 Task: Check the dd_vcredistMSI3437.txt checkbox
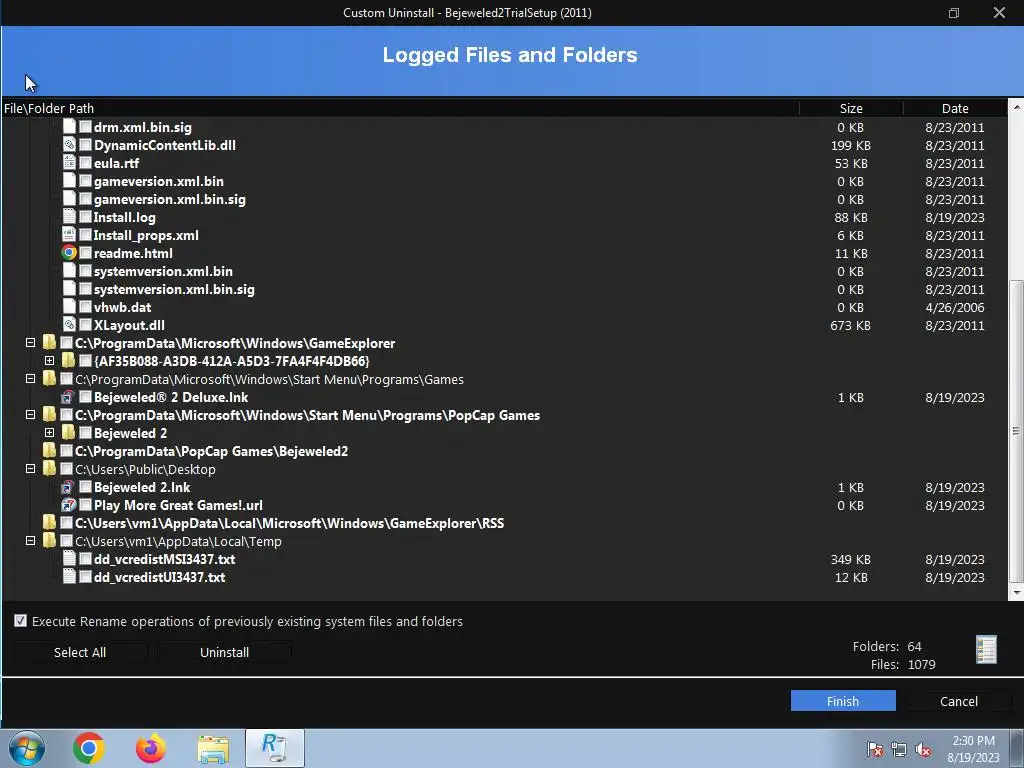[x=86, y=558]
